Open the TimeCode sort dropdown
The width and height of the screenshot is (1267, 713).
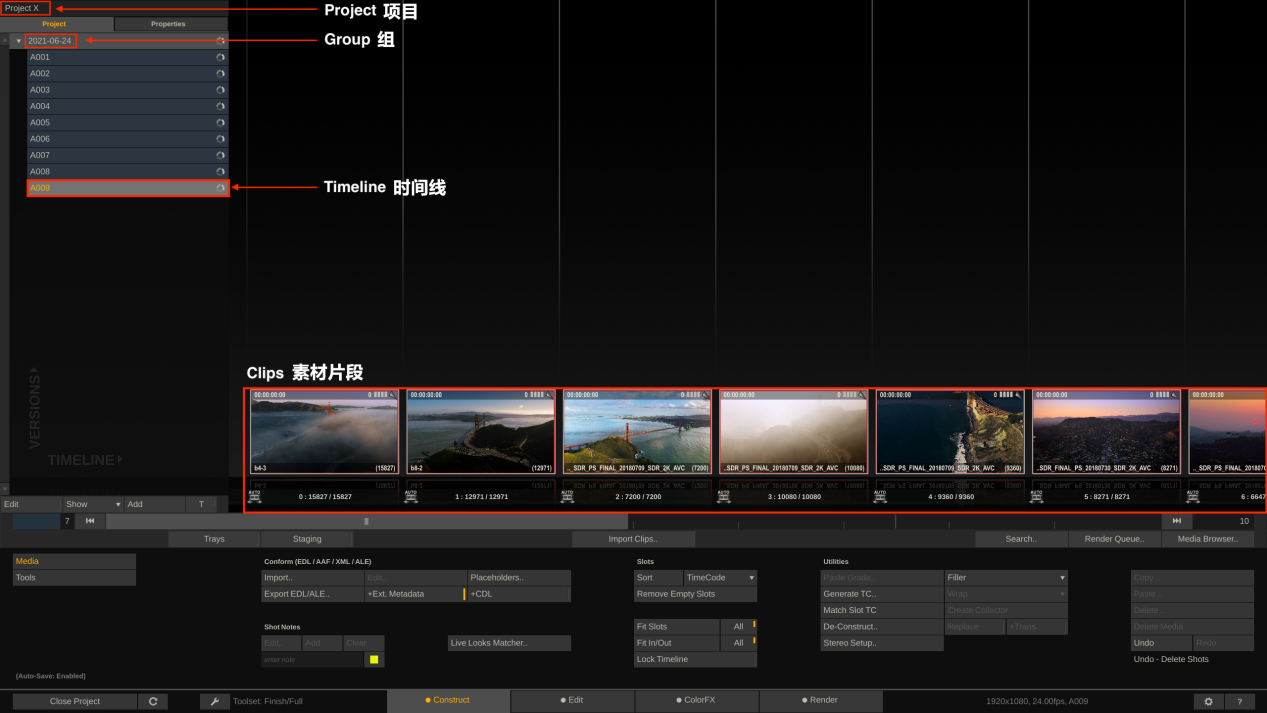tap(720, 578)
